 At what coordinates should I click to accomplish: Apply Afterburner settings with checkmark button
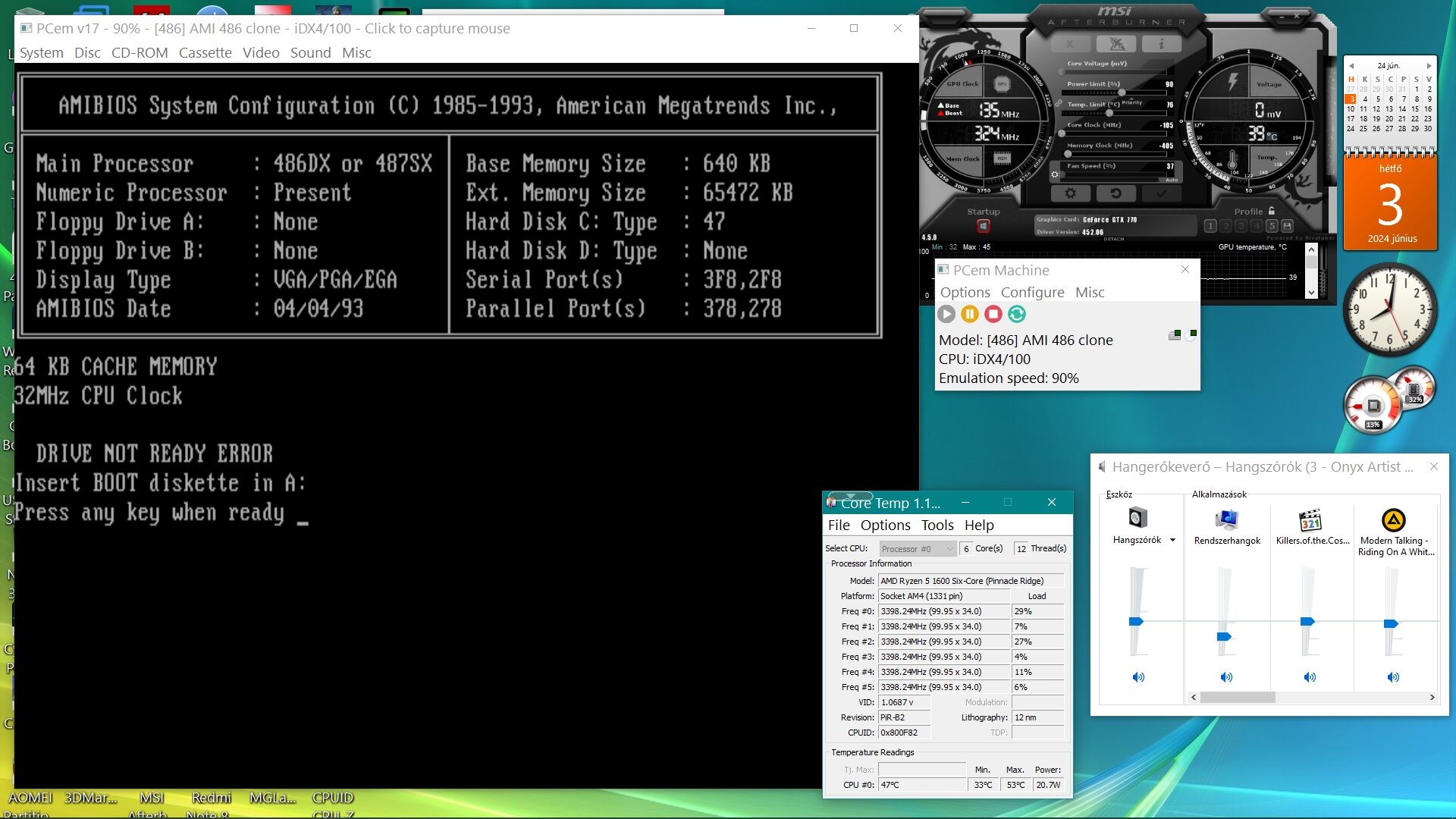[x=1161, y=193]
